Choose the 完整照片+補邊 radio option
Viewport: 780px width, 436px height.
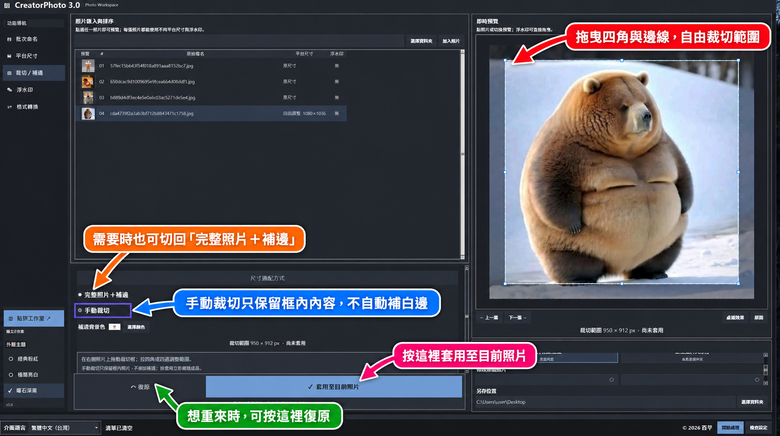pos(103,295)
